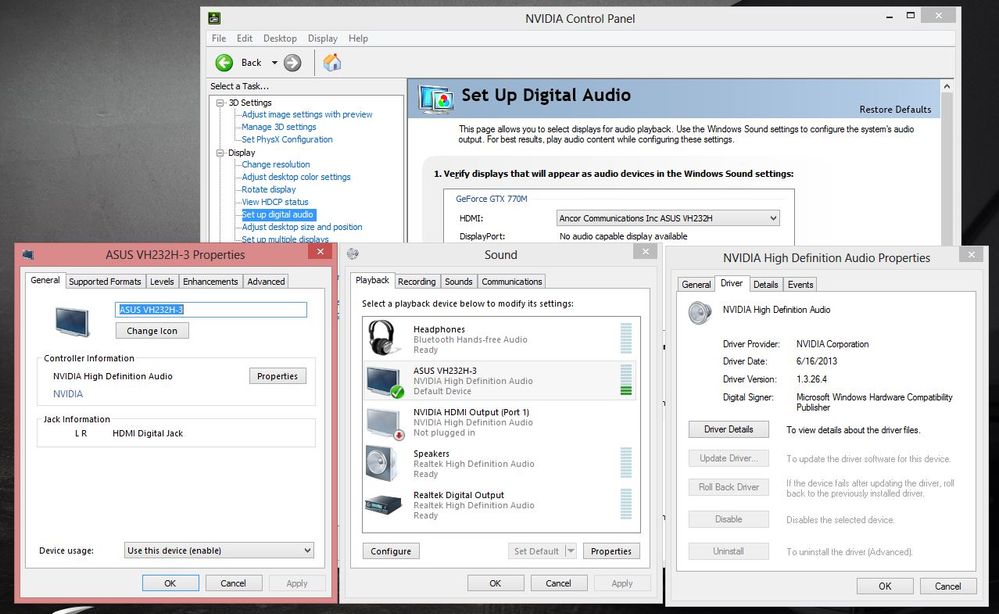Viewport: 999px width, 614px height.
Task: Select the Speakers device icon
Action: (382, 463)
